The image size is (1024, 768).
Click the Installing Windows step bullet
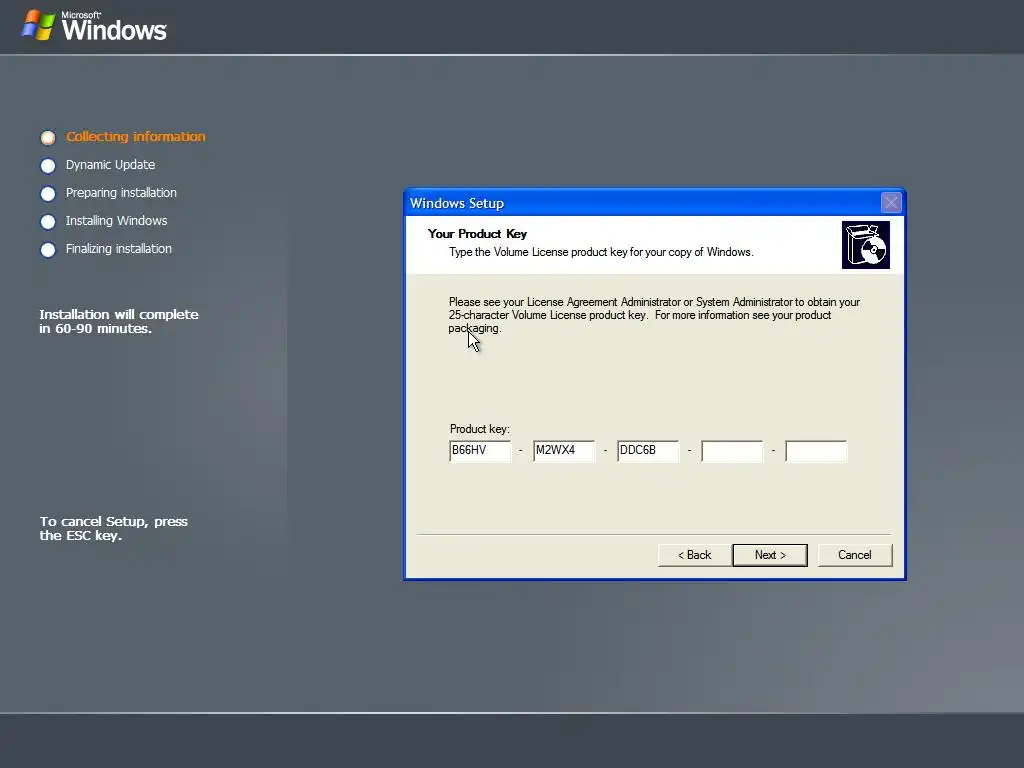tap(48, 222)
